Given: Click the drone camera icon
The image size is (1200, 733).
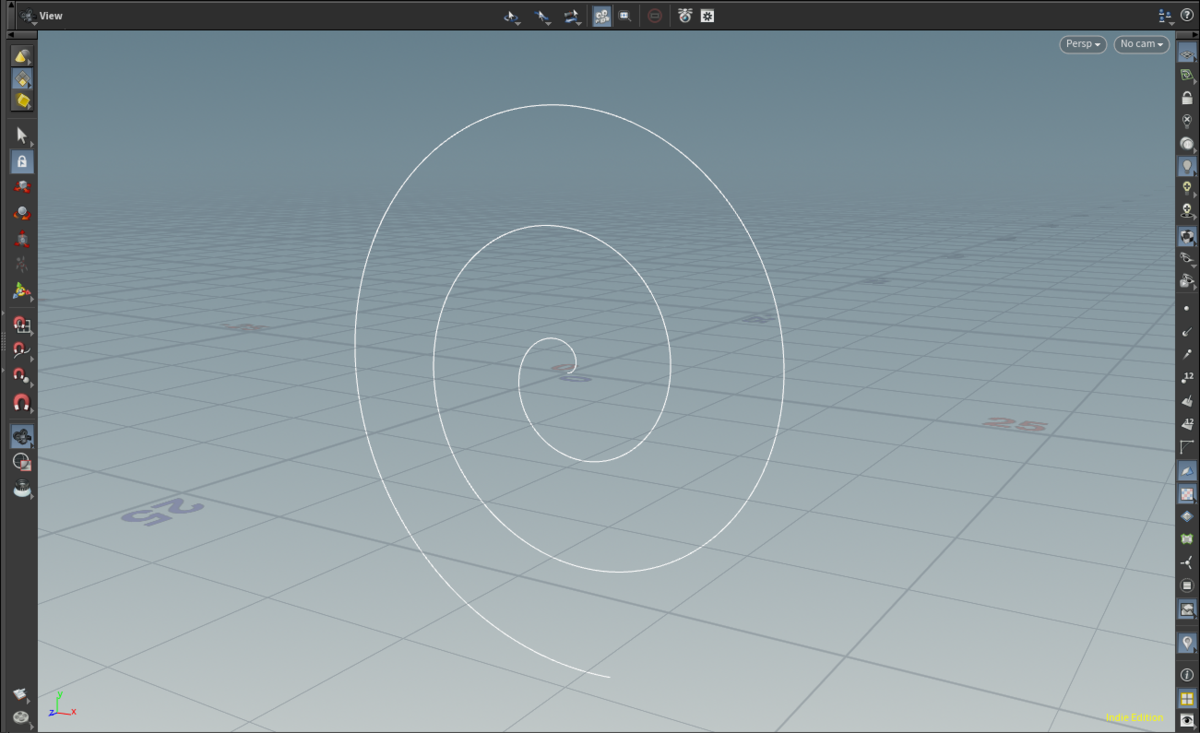Looking at the screenshot, I should (x=685, y=16).
